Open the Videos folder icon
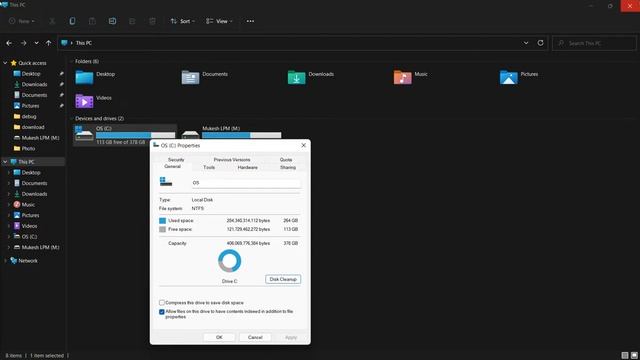The width and height of the screenshot is (640, 360). pyautogui.click(x=84, y=101)
